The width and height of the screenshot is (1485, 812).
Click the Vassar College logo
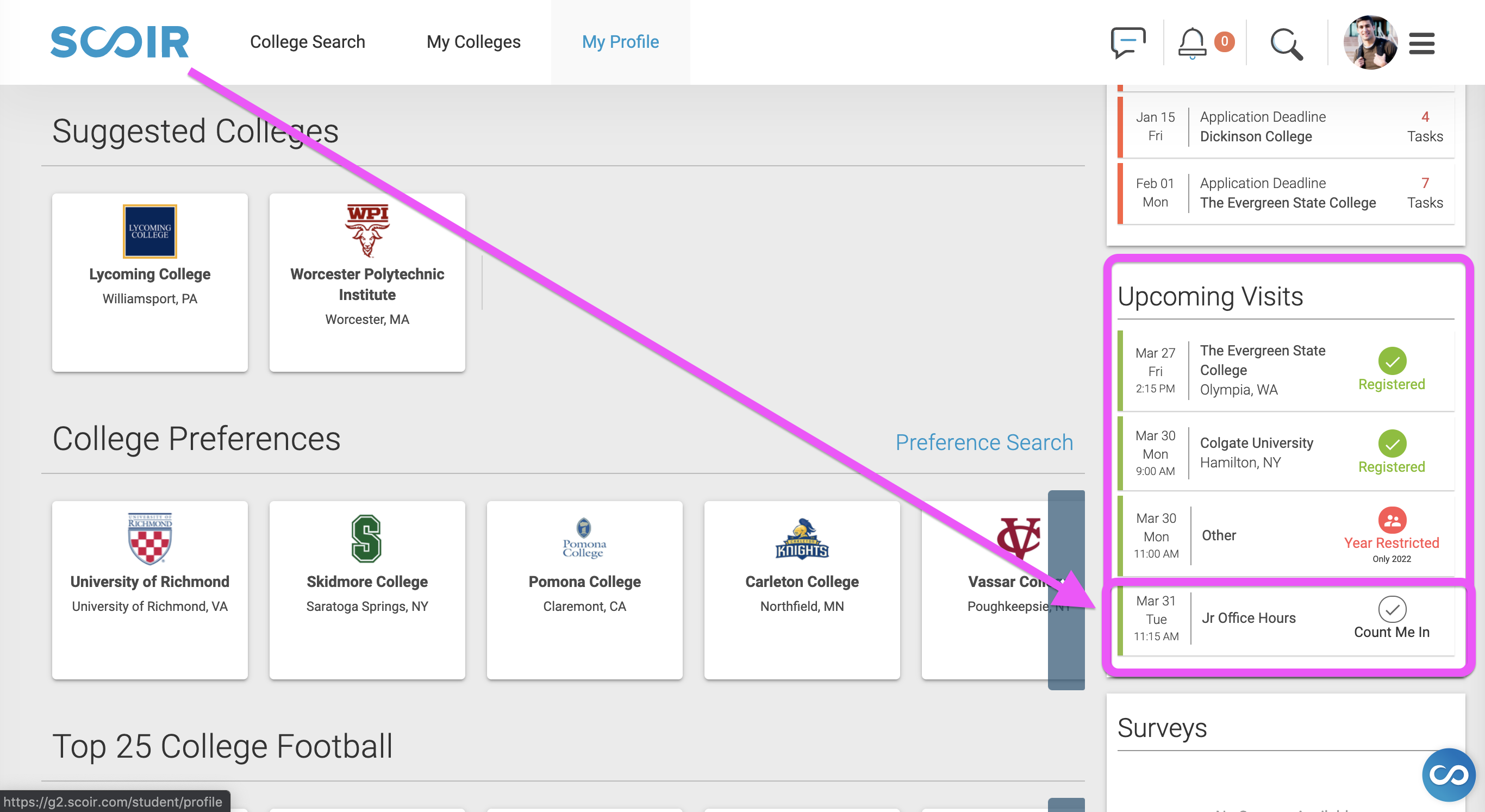pos(1019,538)
